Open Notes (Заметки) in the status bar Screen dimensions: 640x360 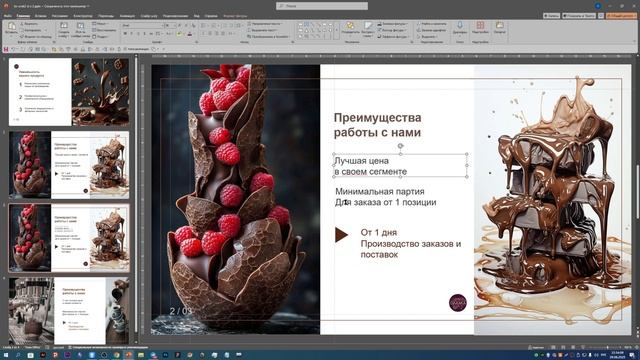tap(536, 347)
